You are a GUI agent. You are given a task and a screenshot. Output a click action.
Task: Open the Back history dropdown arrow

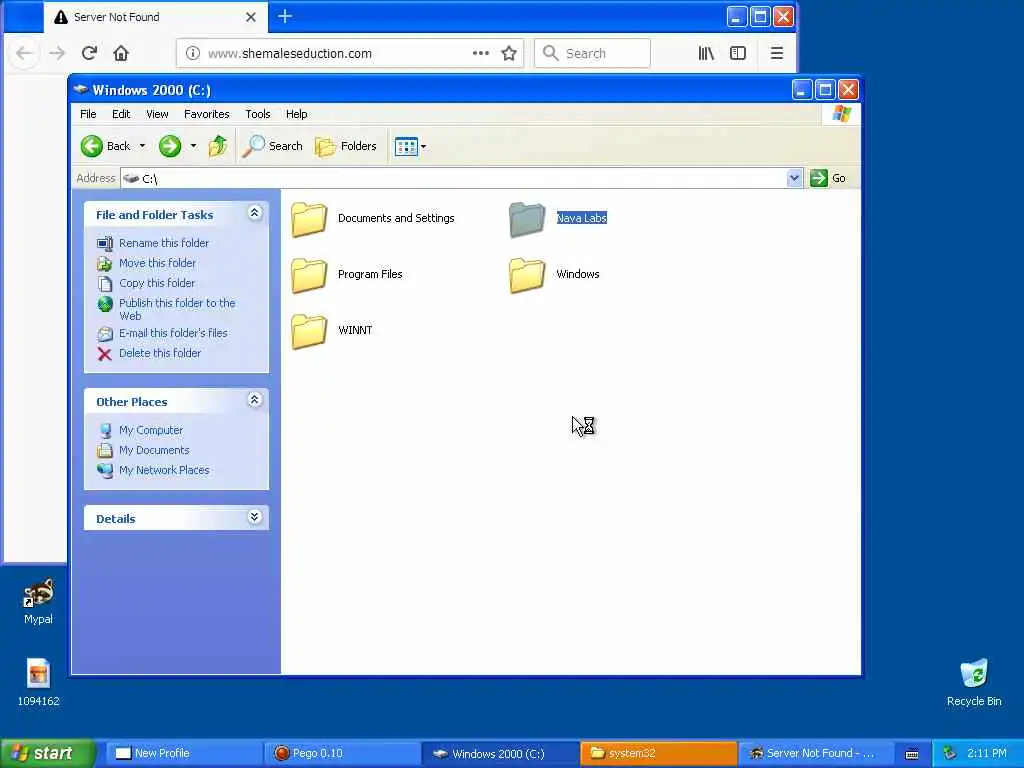(x=142, y=146)
